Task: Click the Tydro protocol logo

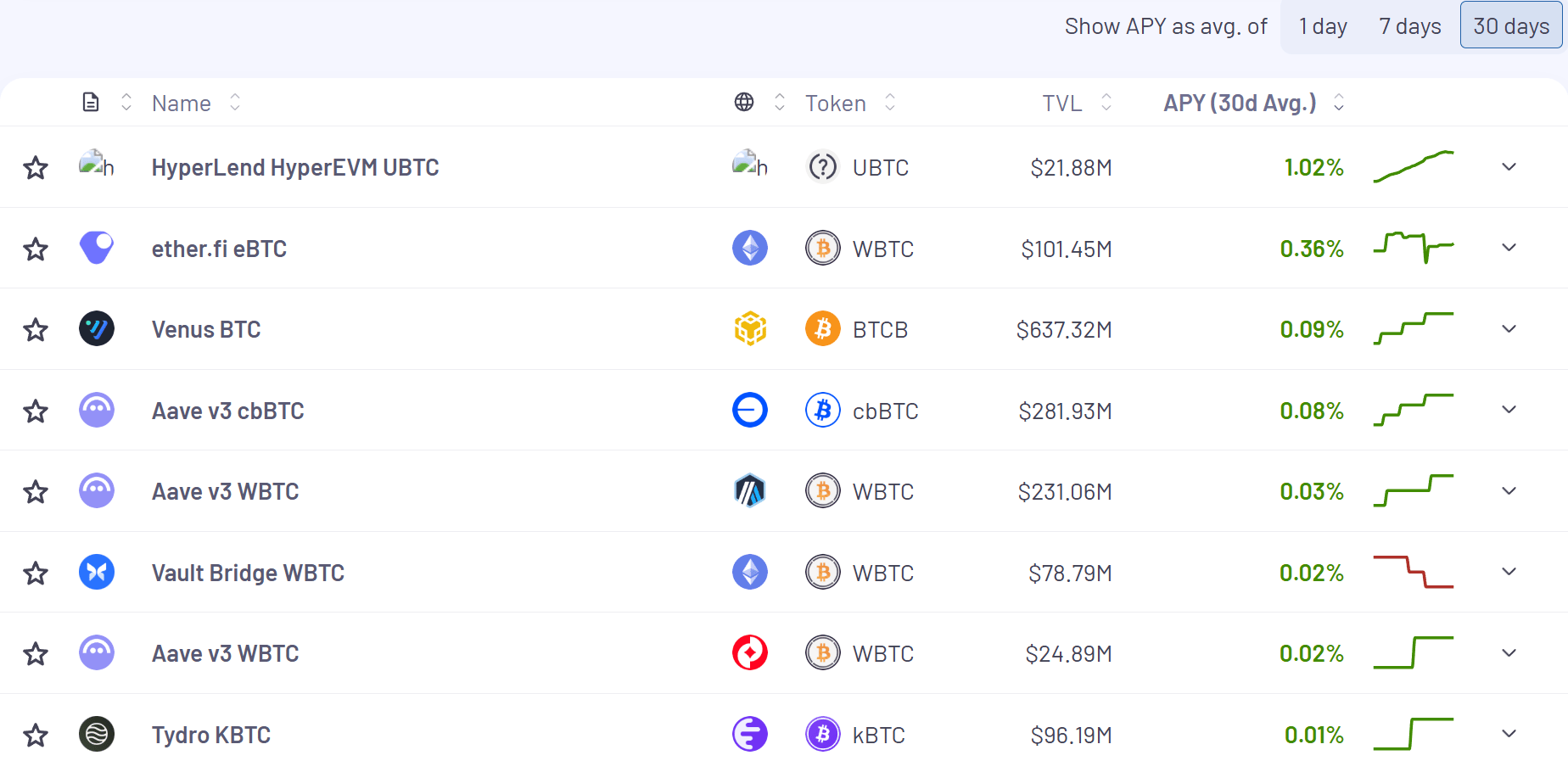Action: 97,734
